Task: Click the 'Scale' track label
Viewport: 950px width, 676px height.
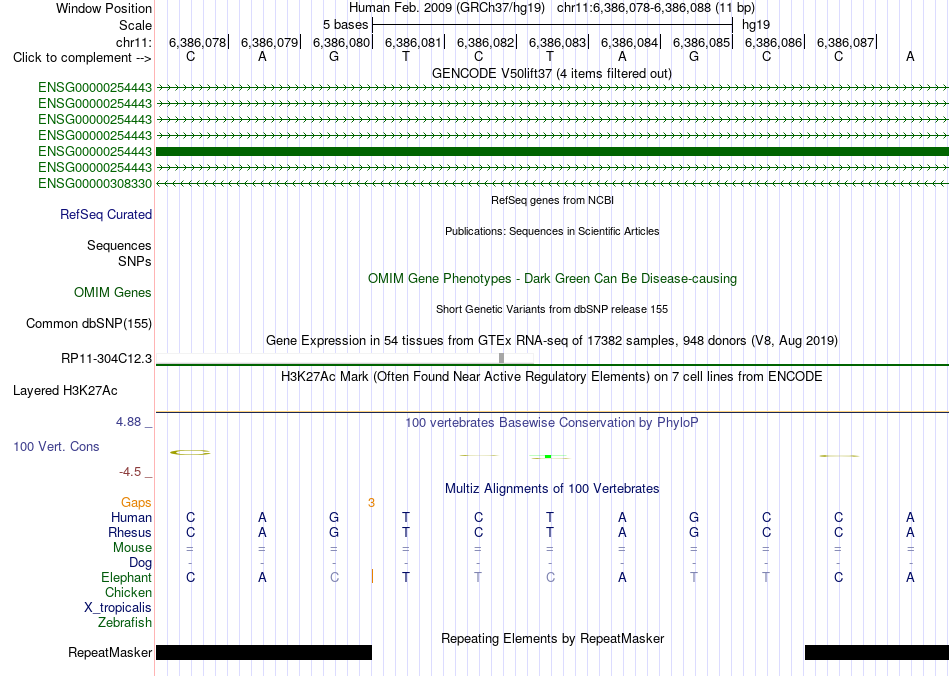Action: pyautogui.click(x=135, y=25)
